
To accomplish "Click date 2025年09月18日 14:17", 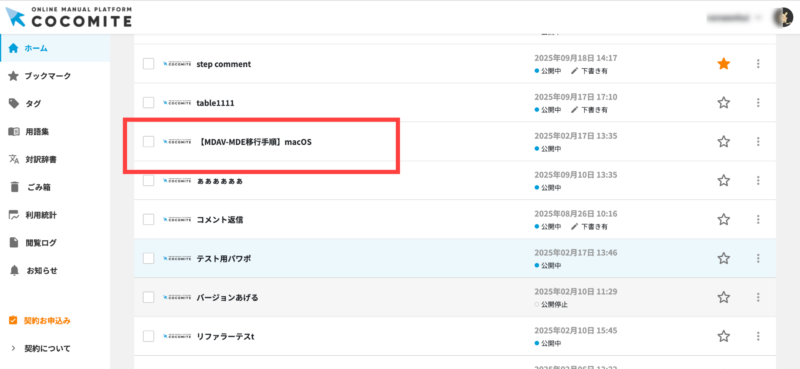I will [576, 58].
